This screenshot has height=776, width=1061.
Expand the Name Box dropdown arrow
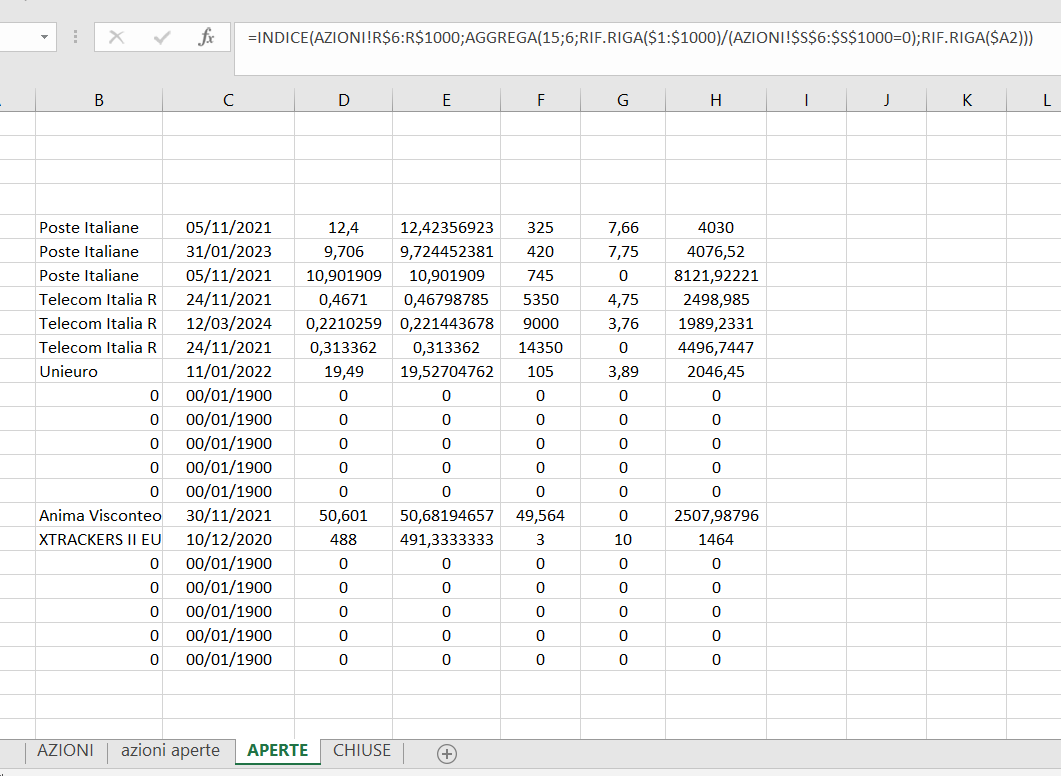[x=44, y=37]
